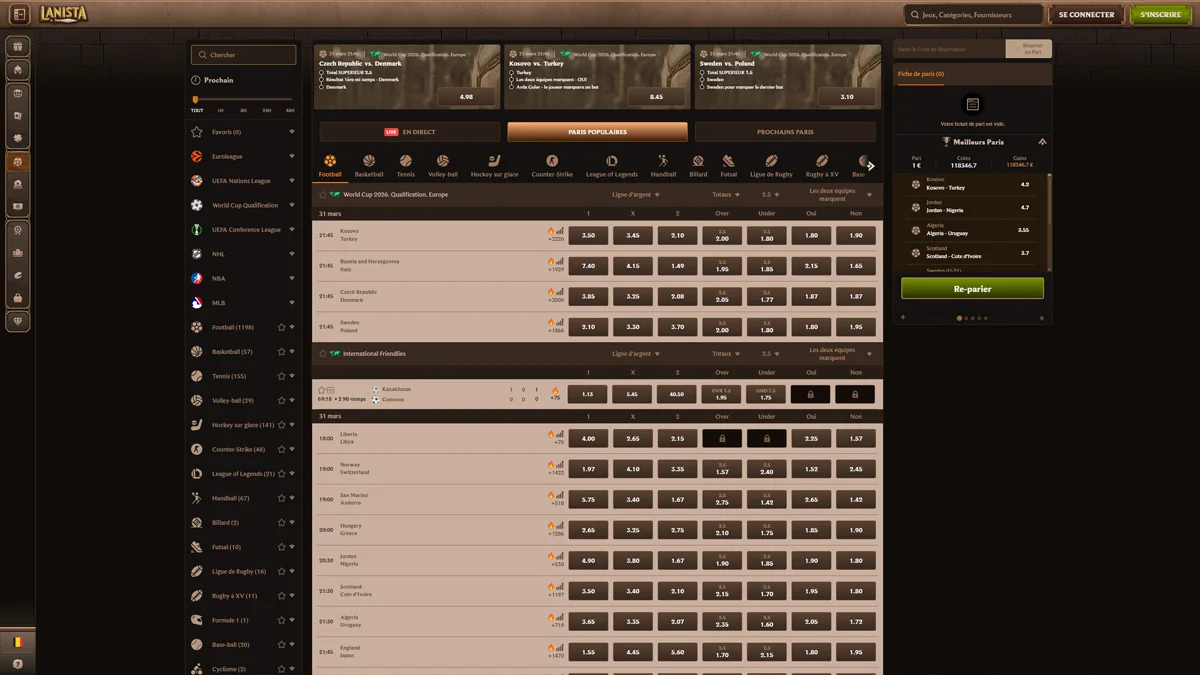The height and width of the screenshot is (675, 1200).
Task: Open the gift bonuses sidebar icon
Action: click(17, 46)
